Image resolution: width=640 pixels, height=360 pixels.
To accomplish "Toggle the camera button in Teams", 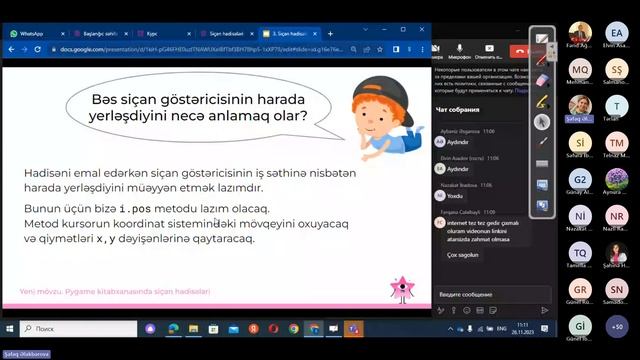I will click(436, 51).
